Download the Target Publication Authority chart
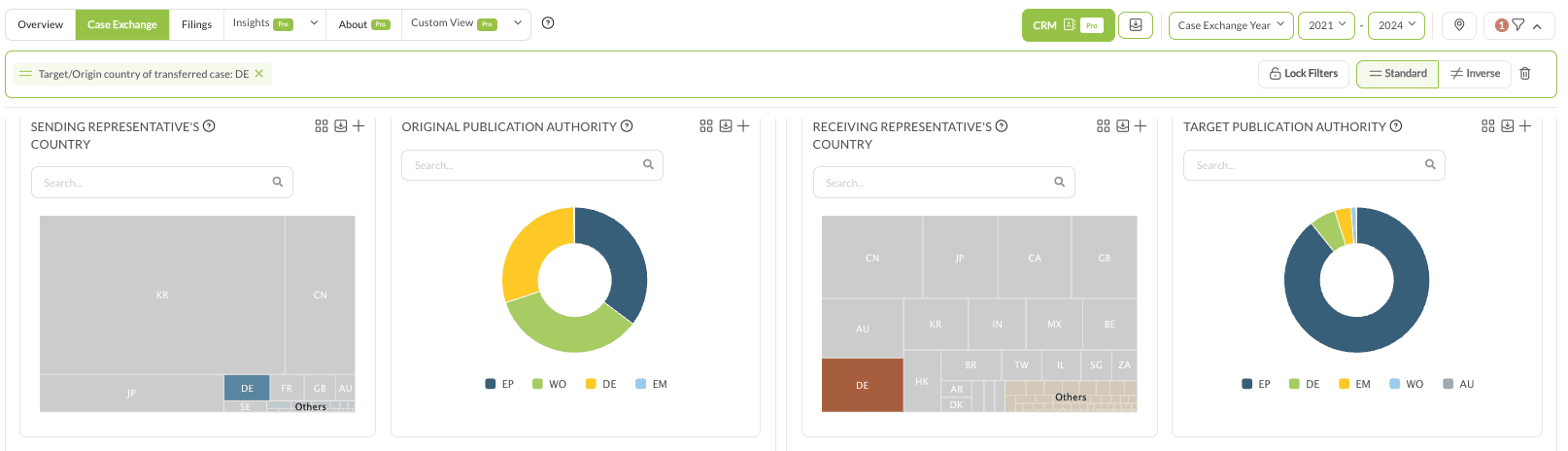The image size is (1568, 451). click(1507, 126)
